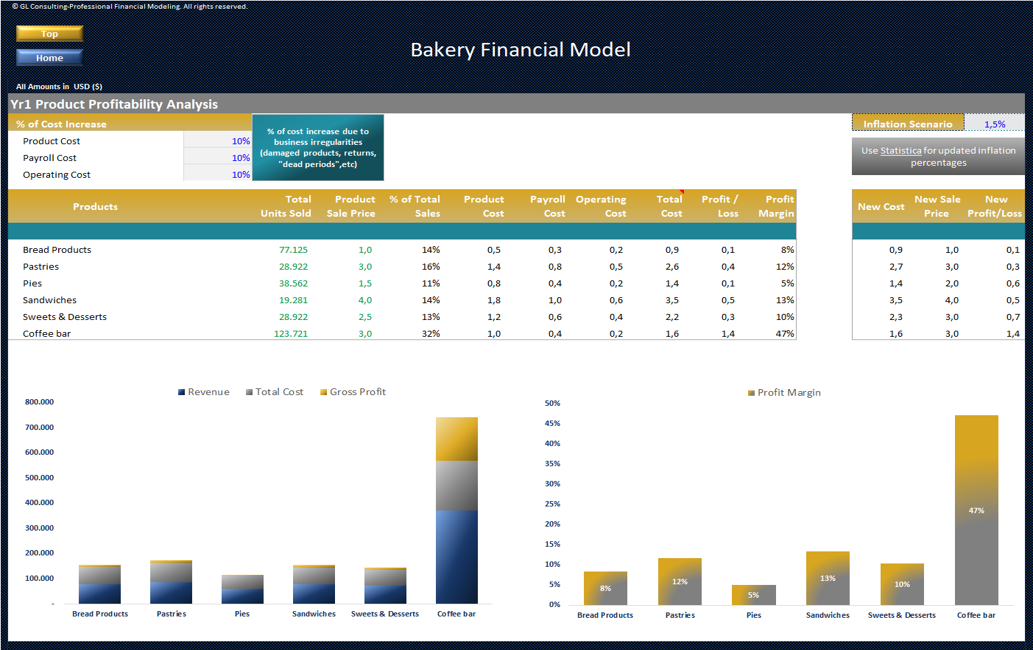Click the New Sale Price column header

(937, 206)
